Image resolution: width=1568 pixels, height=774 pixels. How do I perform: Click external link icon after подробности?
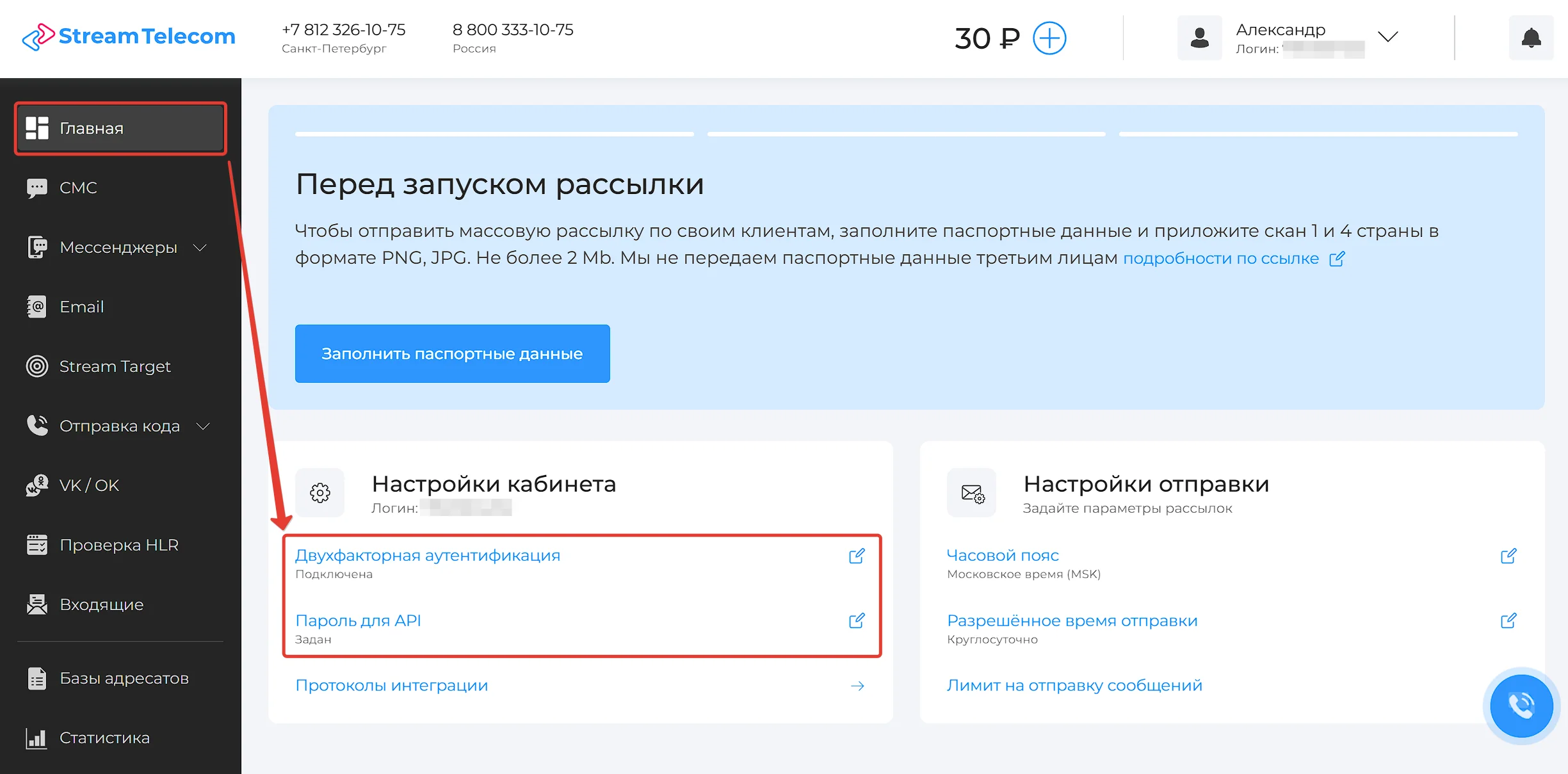1337,259
